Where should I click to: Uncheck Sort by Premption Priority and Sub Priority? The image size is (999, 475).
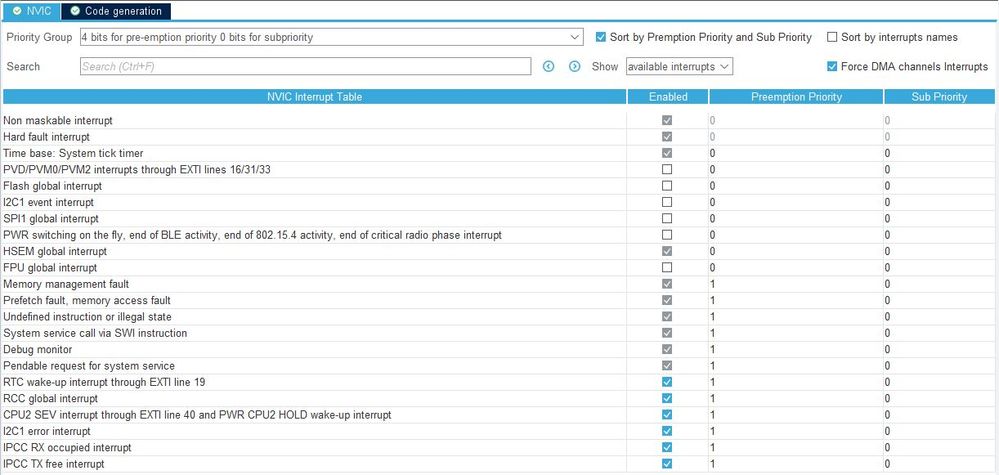(x=600, y=37)
